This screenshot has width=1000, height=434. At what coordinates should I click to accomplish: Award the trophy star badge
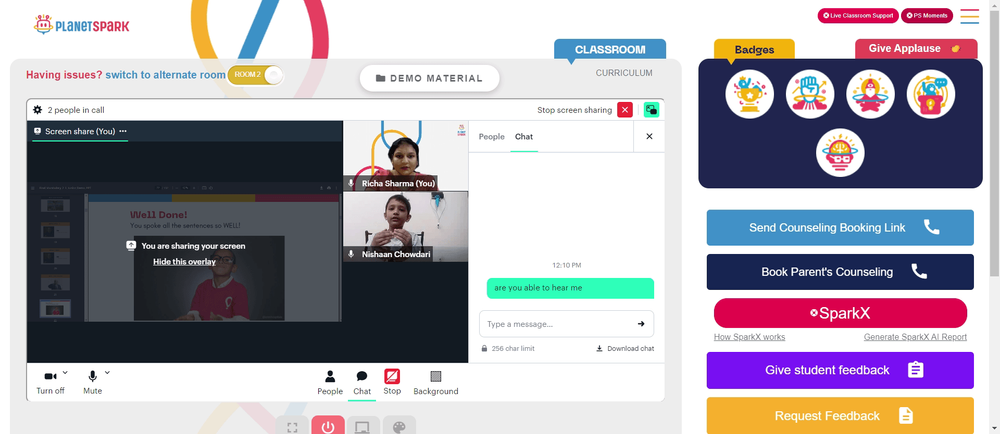(x=749, y=94)
